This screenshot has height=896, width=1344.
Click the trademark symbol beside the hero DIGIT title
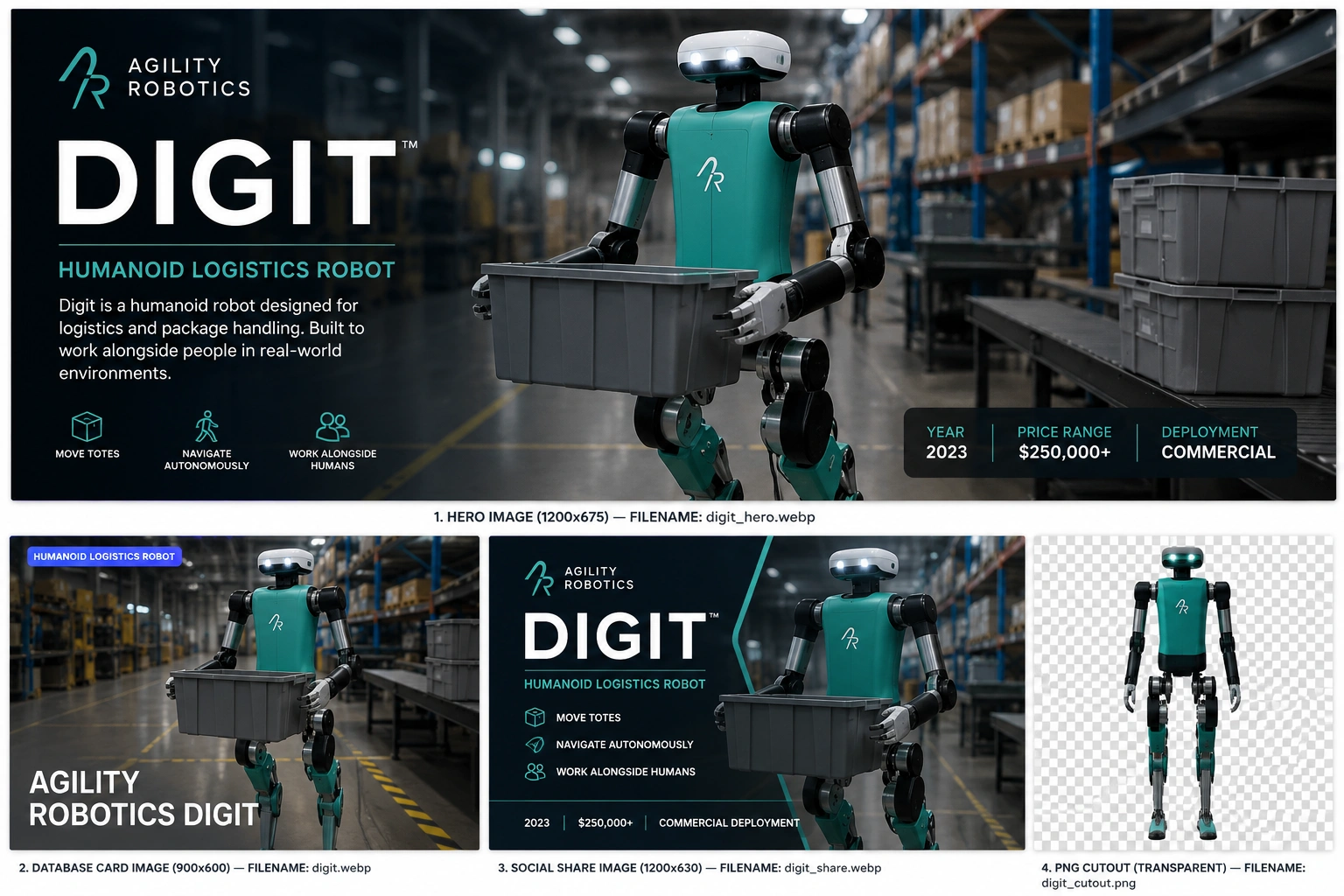409,145
